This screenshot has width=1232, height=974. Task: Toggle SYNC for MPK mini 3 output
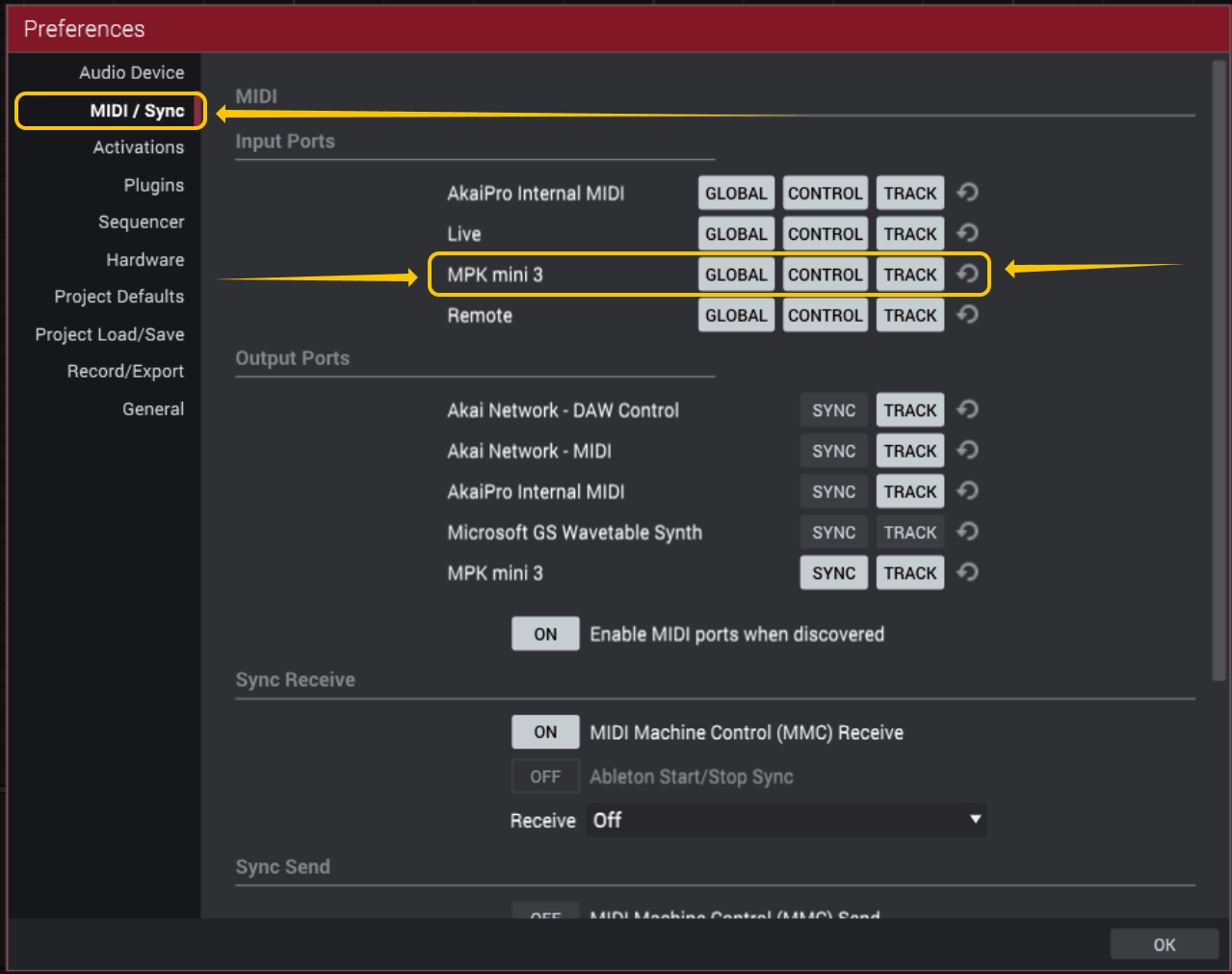(834, 573)
